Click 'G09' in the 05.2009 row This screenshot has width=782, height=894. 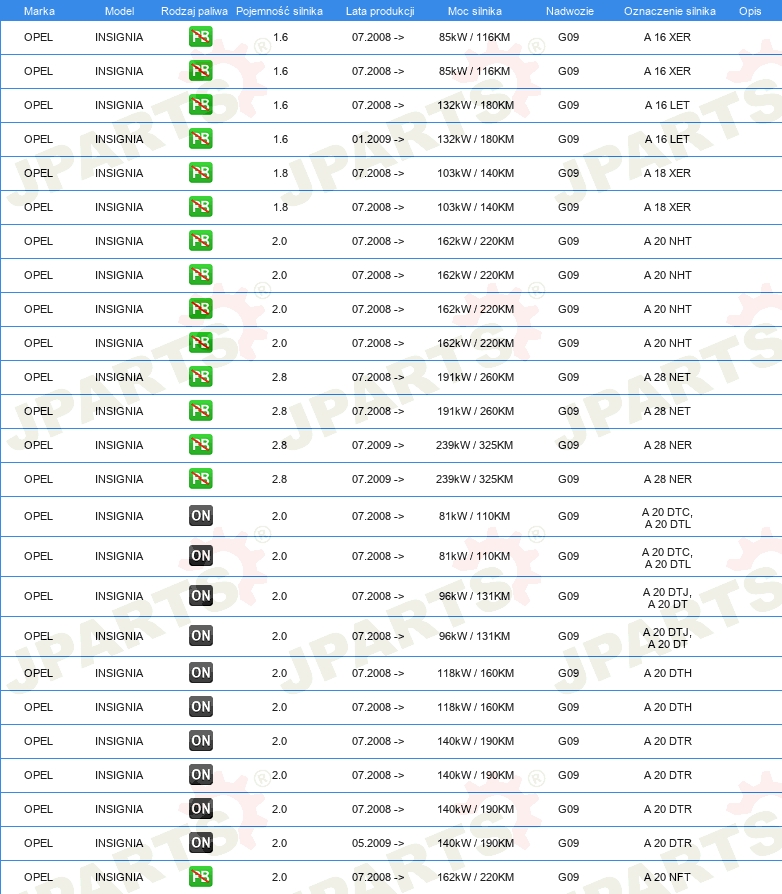tap(568, 843)
